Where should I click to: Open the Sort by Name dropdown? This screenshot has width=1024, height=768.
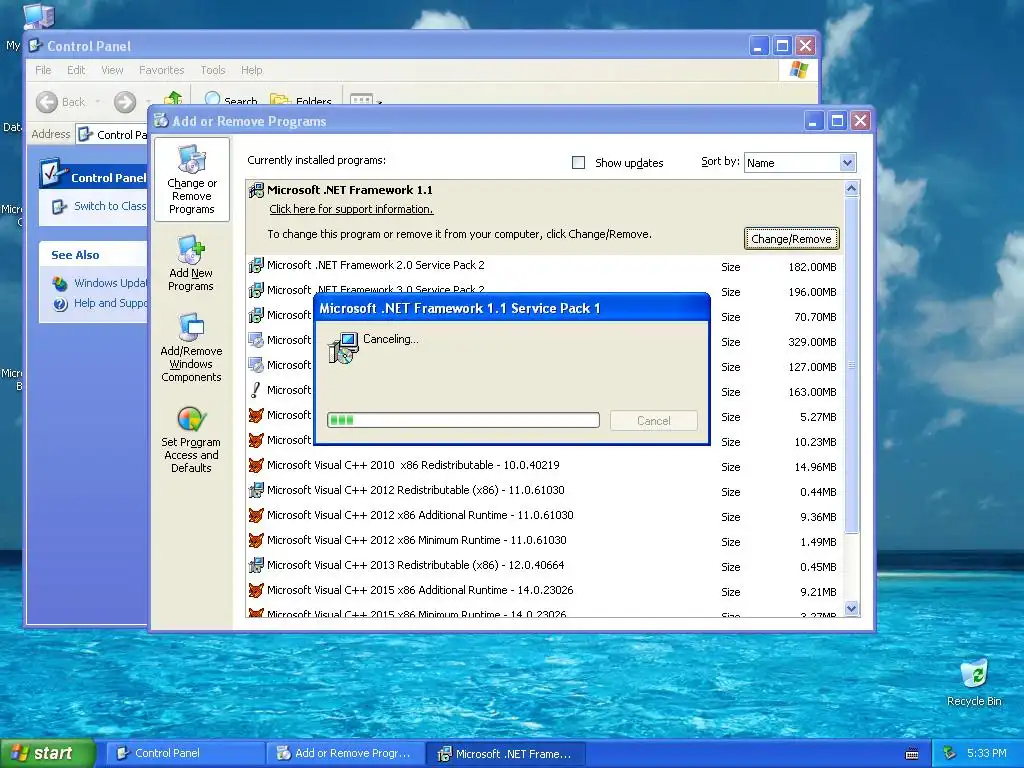[x=847, y=163]
